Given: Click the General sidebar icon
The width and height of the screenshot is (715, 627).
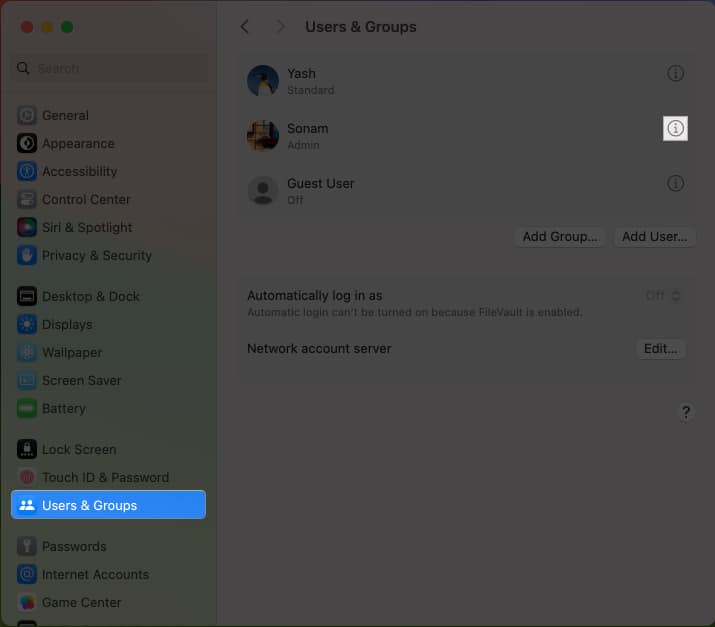Looking at the screenshot, I should click(x=27, y=115).
